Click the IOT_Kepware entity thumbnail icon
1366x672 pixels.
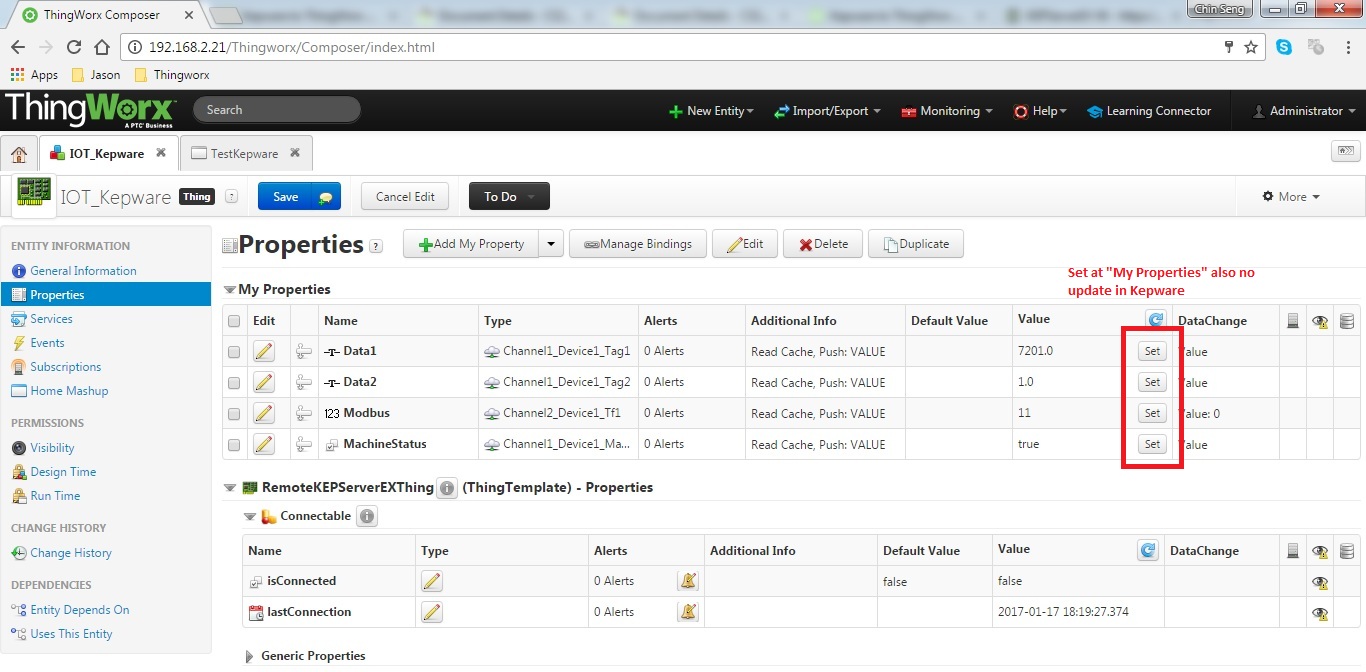34,195
